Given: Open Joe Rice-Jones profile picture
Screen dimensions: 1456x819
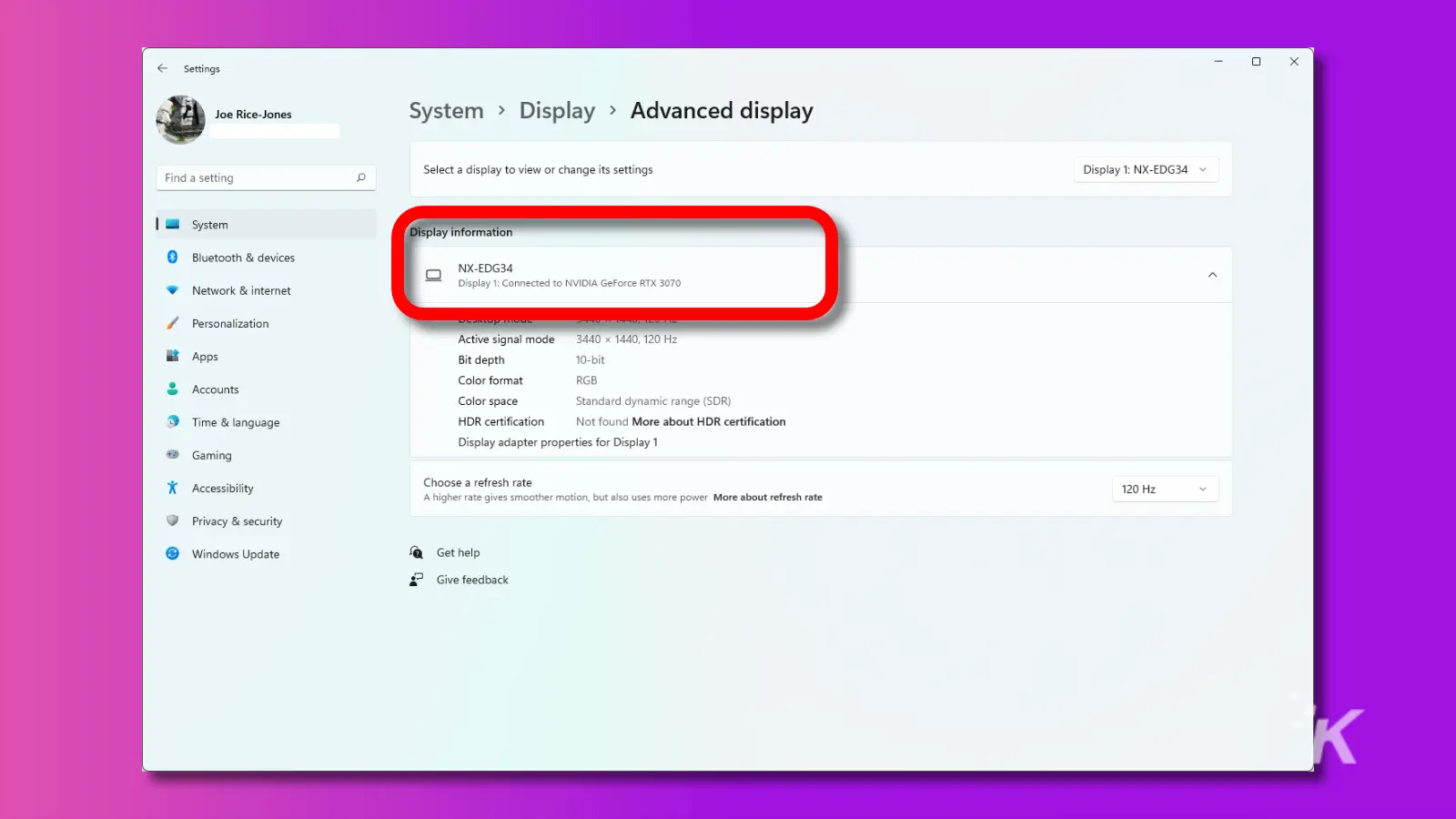Looking at the screenshot, I should coord(180,119).
